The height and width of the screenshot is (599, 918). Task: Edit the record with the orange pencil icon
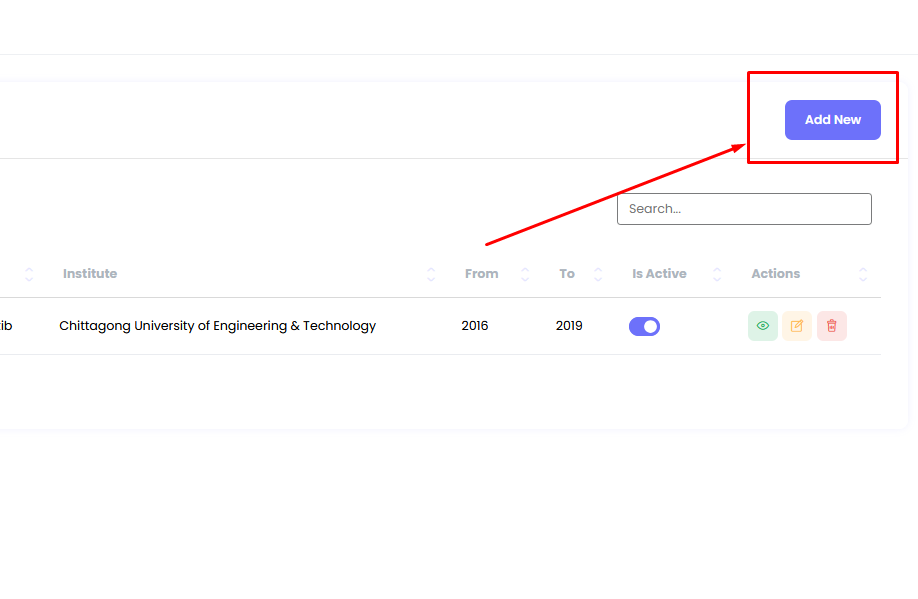pyautogui.click(x=797, y=326)
